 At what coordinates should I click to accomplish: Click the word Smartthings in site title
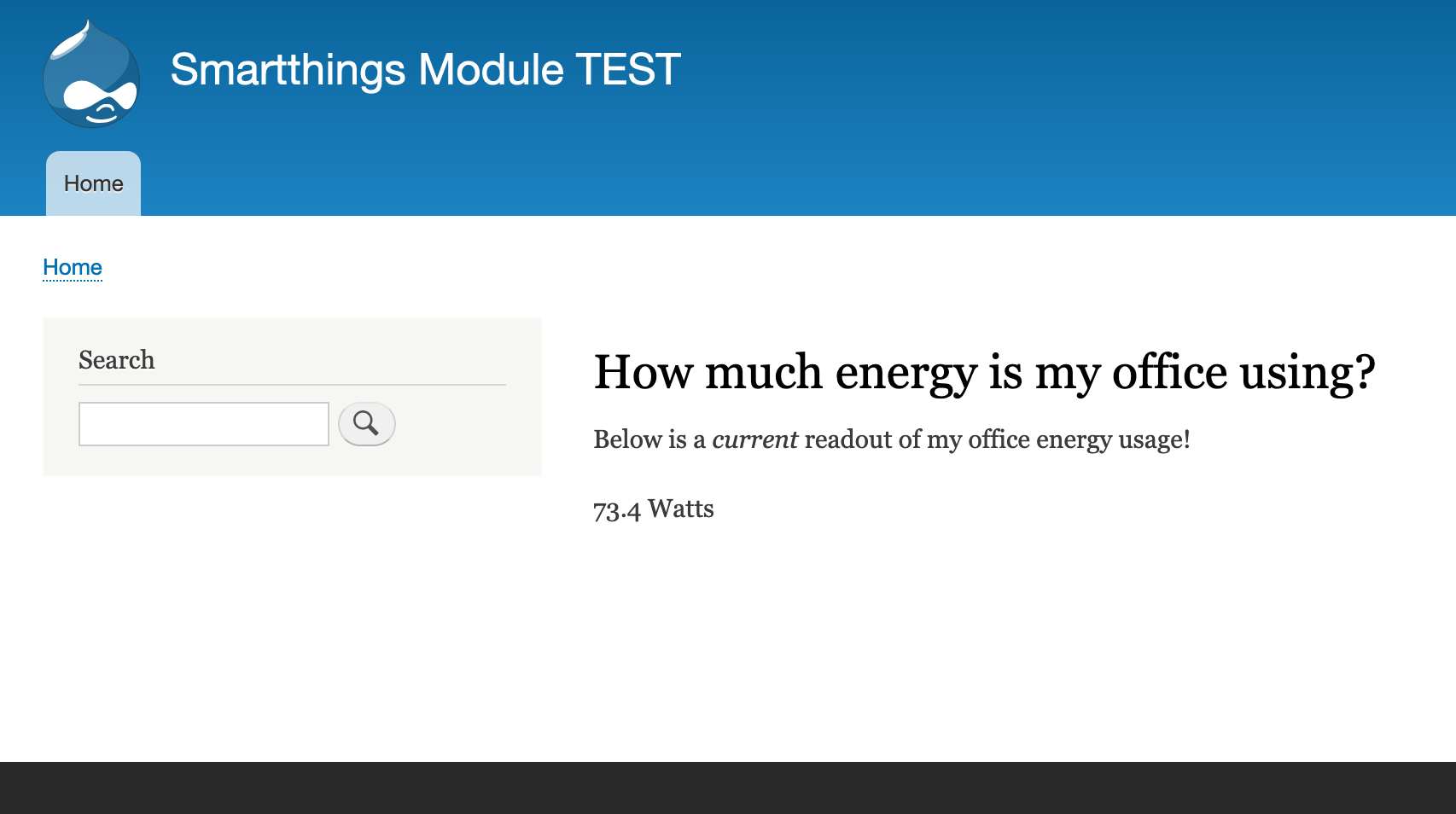(288, 70)
